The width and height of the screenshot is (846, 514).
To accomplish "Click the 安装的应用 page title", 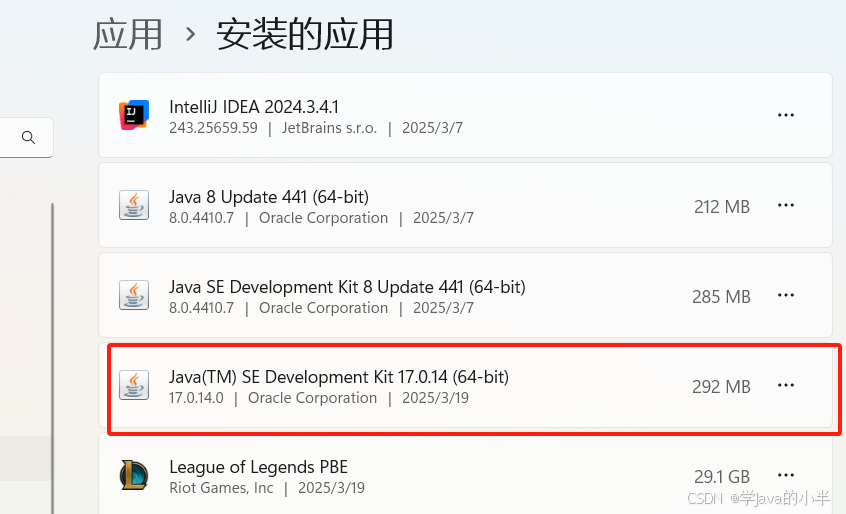I will (x=305, y=35).
